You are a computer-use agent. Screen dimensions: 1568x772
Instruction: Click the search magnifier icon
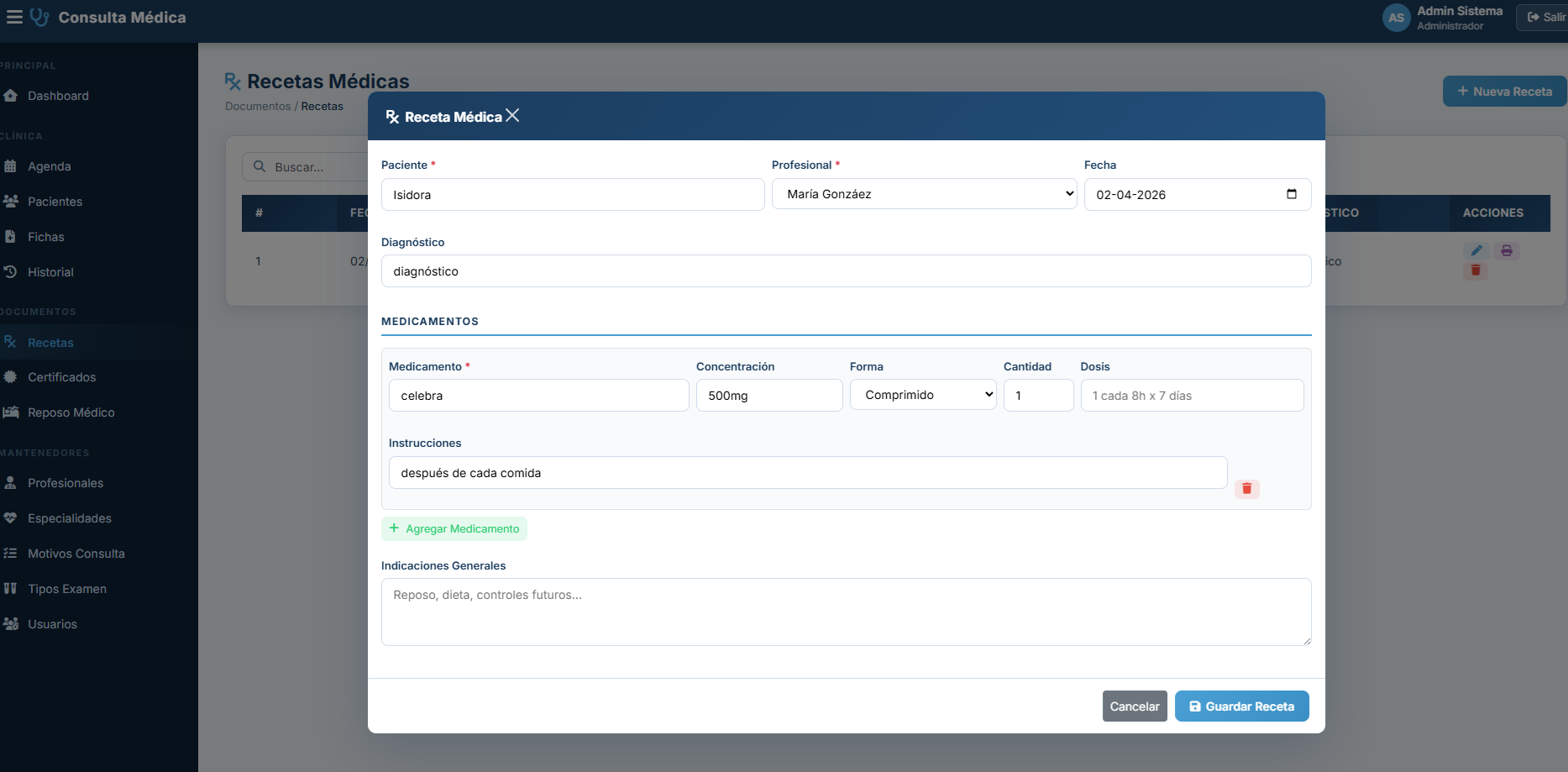click(x=260, y=166)
